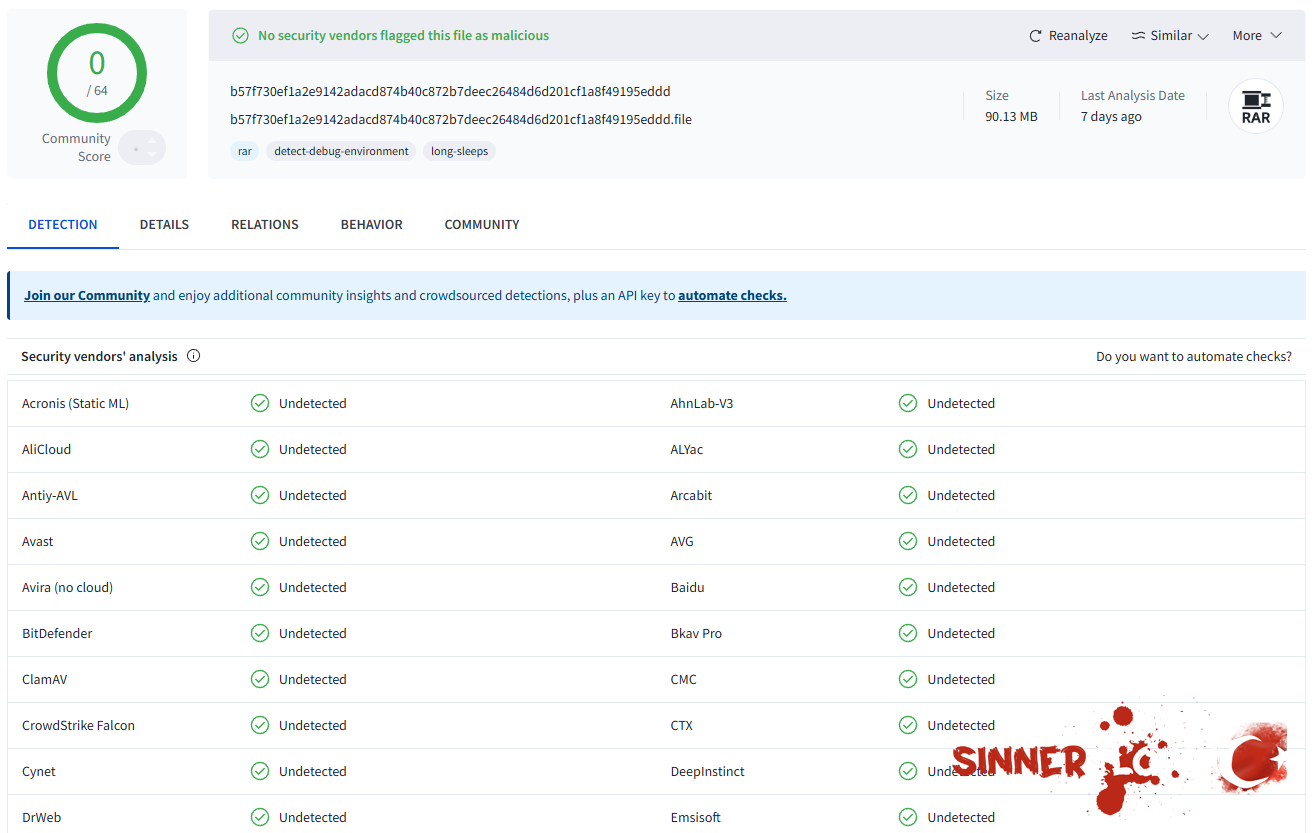The height and width of the screenshot is (833, 1314).
Task: Expand the Similar dropdown
Action: 1170,36
